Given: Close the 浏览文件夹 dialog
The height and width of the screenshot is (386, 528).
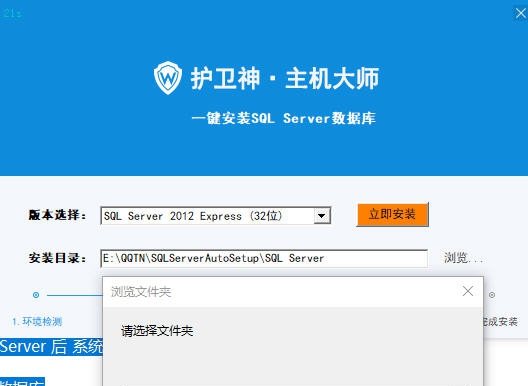Looking at the screenshot, I should coord(468,291).
